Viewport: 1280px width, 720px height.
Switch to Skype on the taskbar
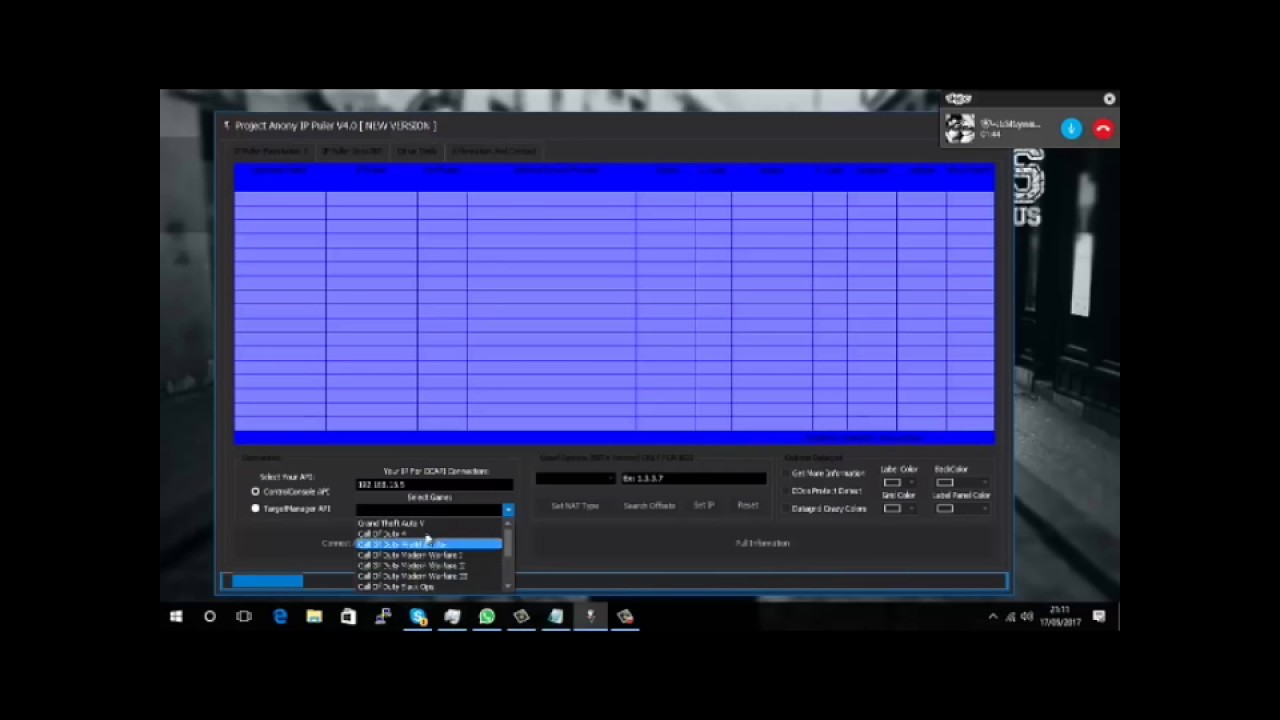coord(418,617)
